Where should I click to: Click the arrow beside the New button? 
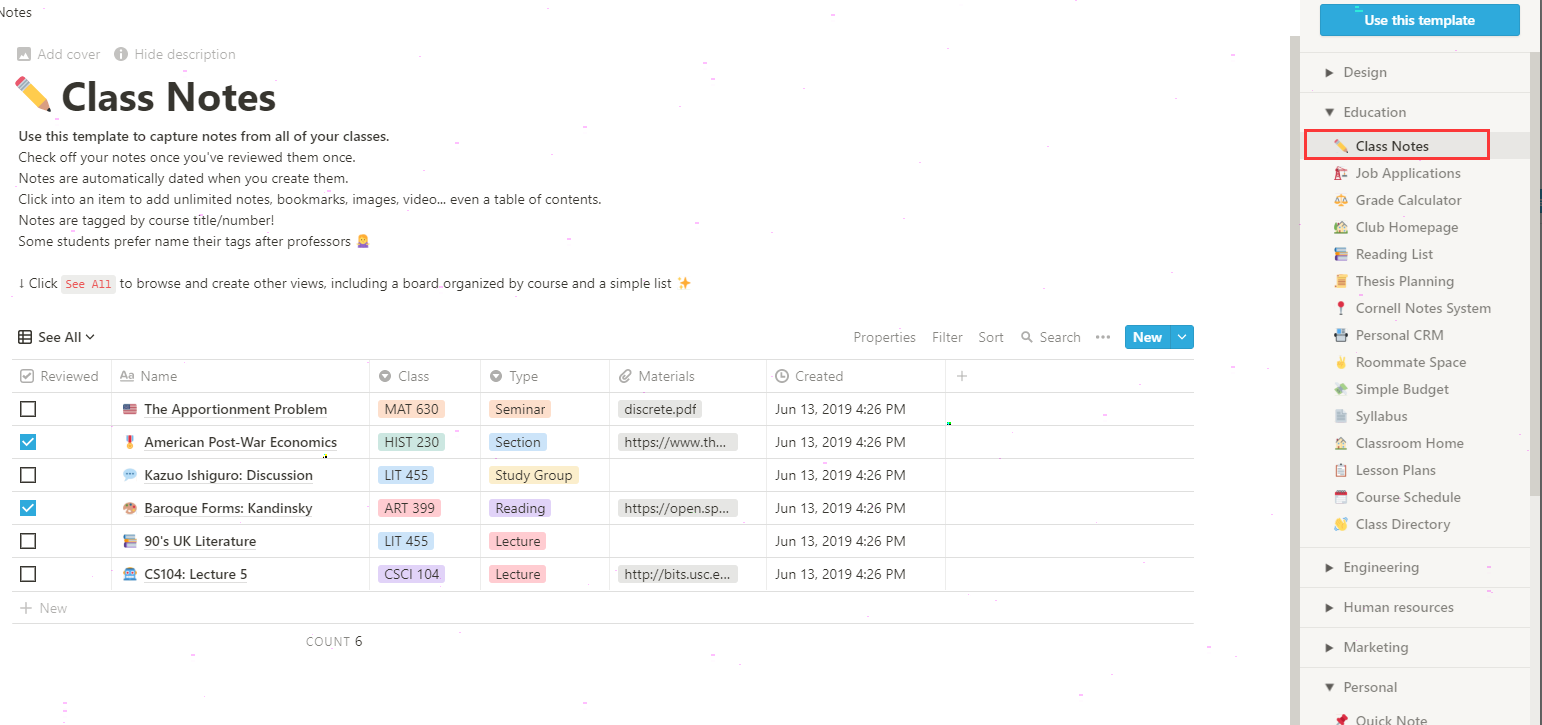click(x=1183, y=338)
